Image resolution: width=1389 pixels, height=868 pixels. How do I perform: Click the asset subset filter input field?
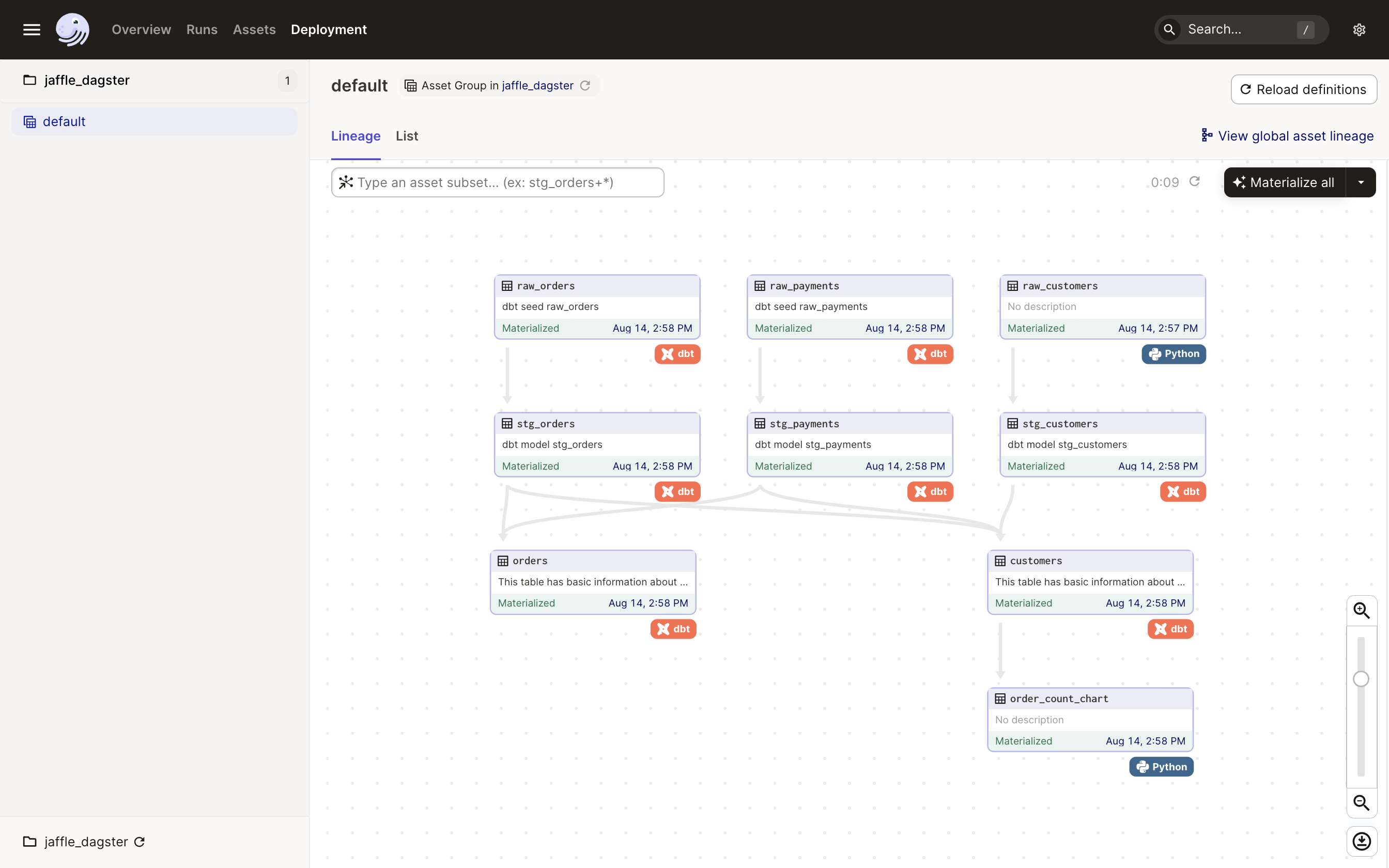tap(497, 182)
